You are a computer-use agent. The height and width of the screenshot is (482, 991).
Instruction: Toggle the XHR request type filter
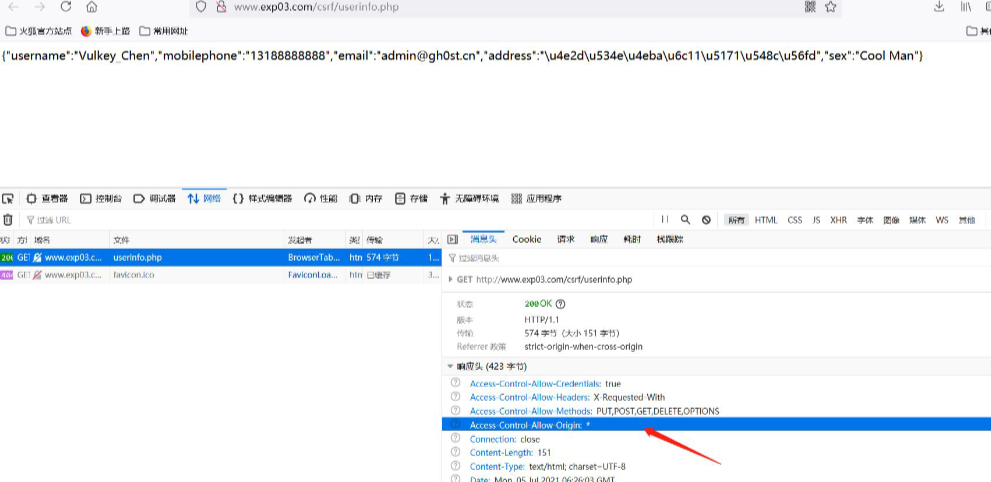tap(838, 220)
